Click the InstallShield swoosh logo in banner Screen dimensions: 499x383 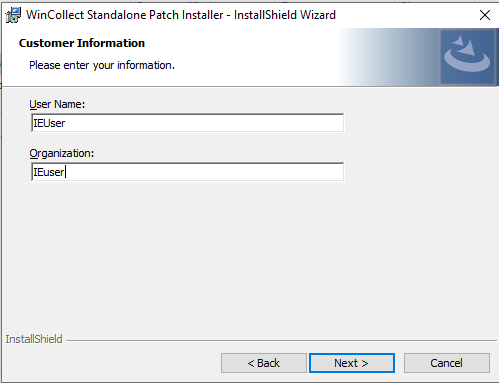[x=467, y=56]
